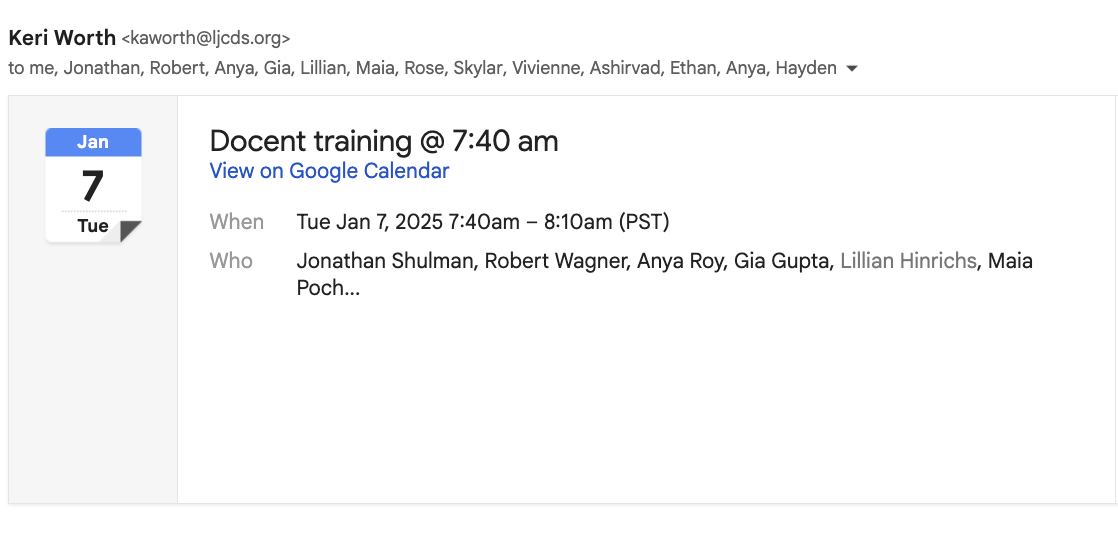Select attendee Jonathan Shulman
Image resolution: width=1118 pixels, height=540 pixels.
pos(386,261)
